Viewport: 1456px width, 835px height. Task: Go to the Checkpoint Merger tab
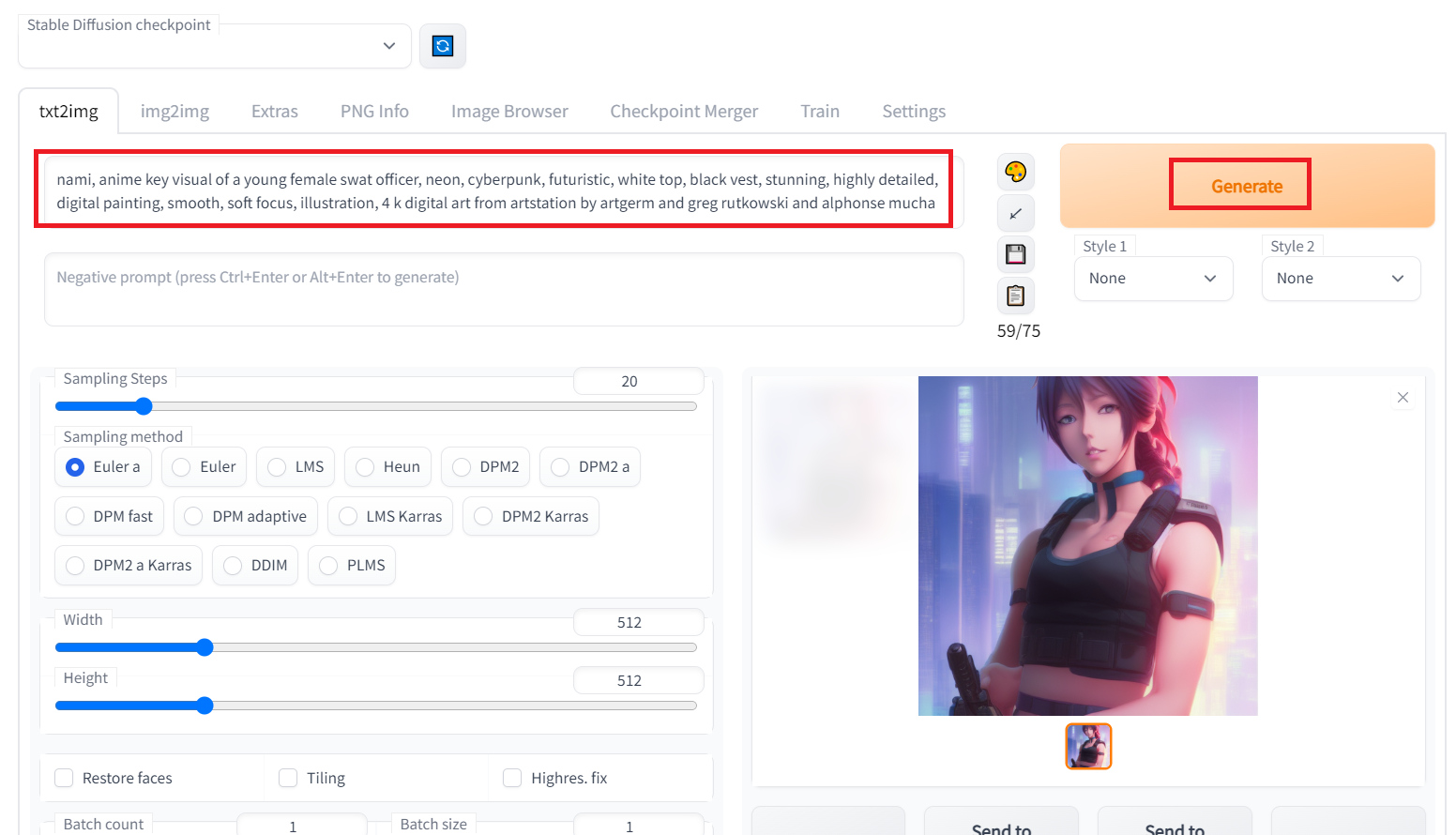(684, 111)
